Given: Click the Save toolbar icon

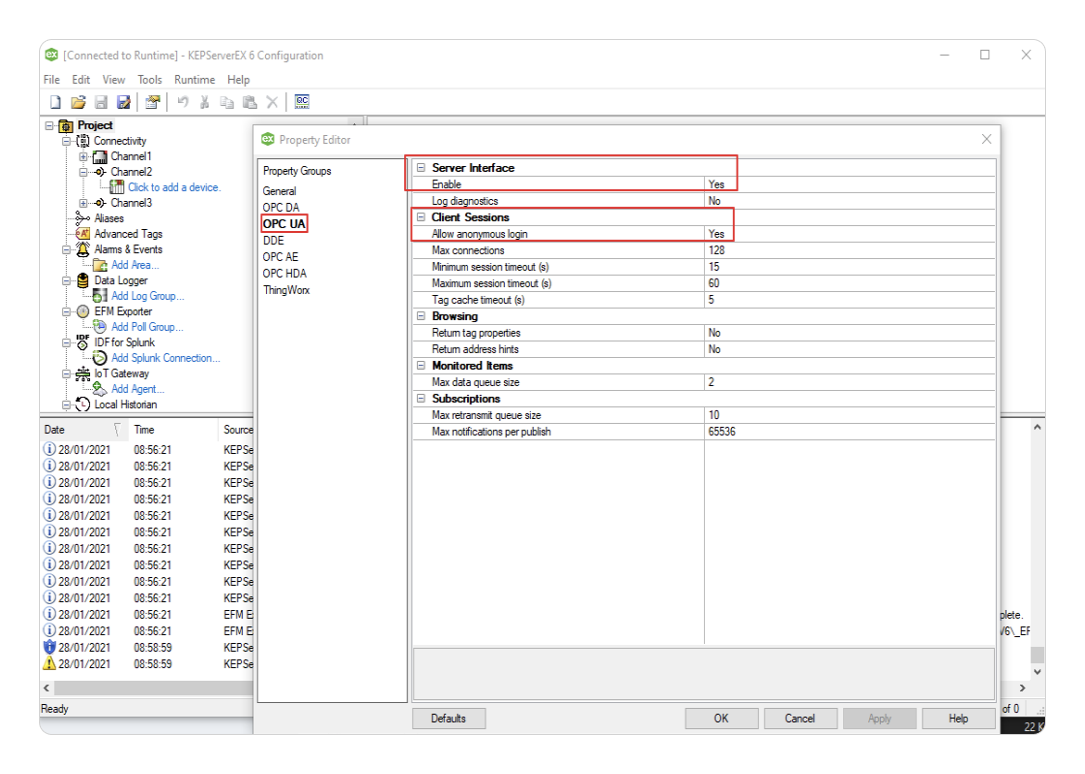Looking at the screenshot, I should (101, 102).
